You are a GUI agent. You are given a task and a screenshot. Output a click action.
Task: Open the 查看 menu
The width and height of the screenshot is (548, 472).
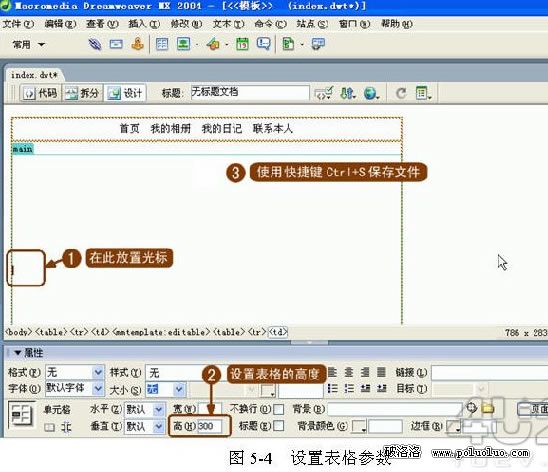click(x=102, y=24)
